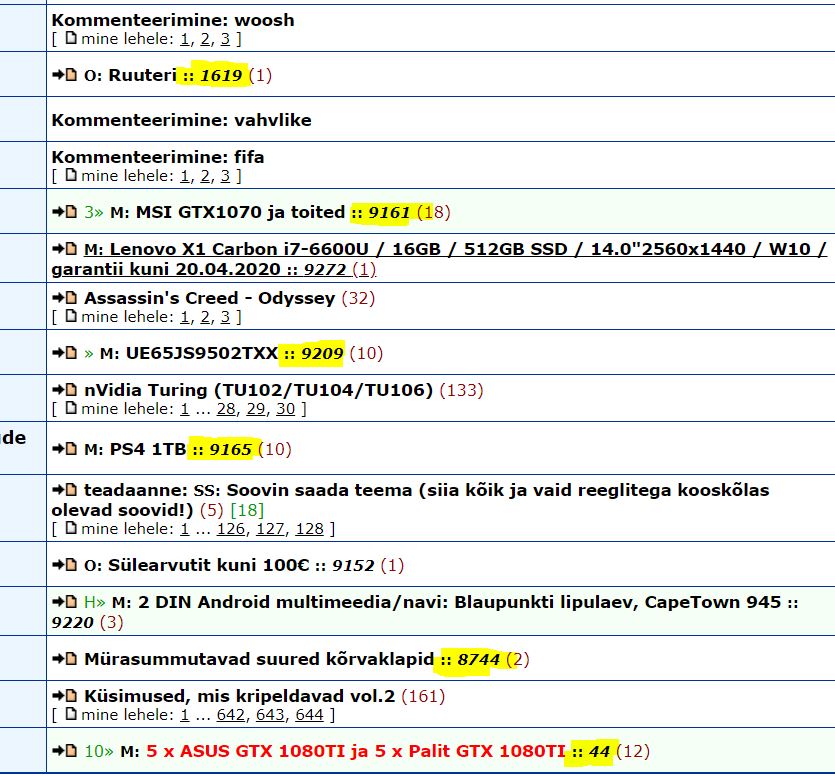Screen dimensions: 835x776
Task: Open Assassin's Creed - Odyssey thread
Action: pyautogui.click(x=210, y=298)
